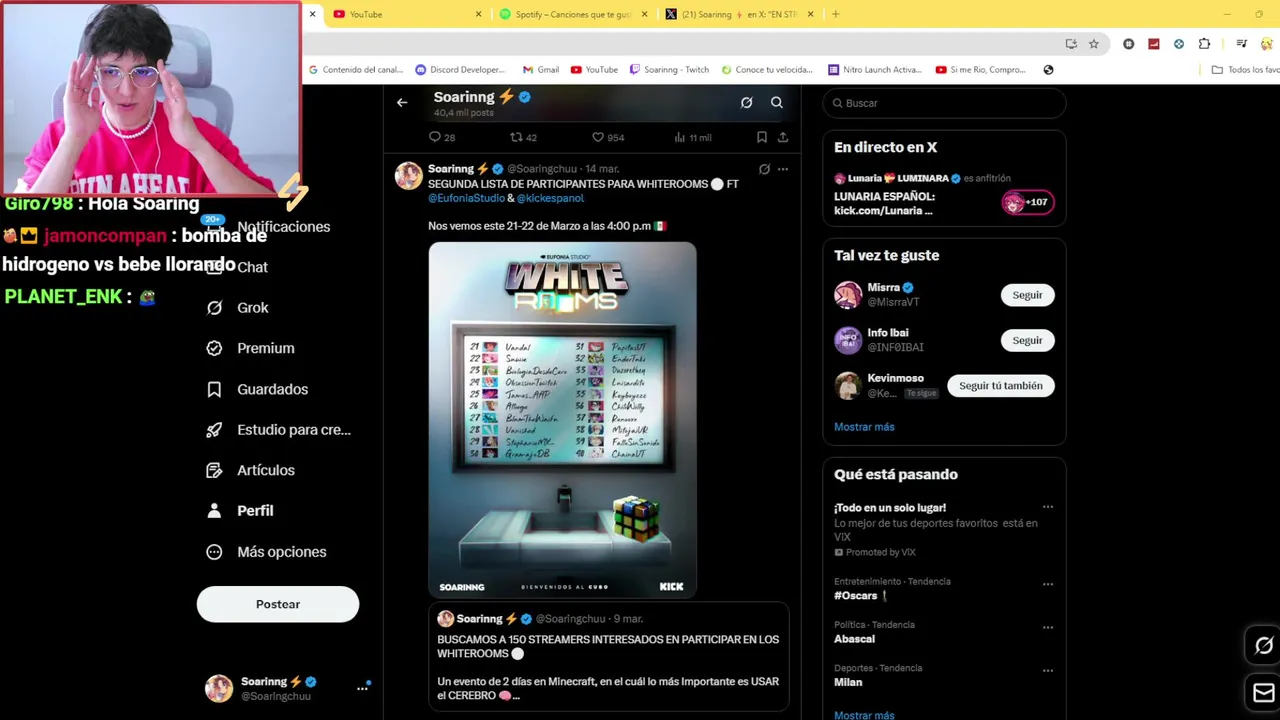Open the Gmail bookmark
This screenshot has width=1280, height=720.
(541, 70)
